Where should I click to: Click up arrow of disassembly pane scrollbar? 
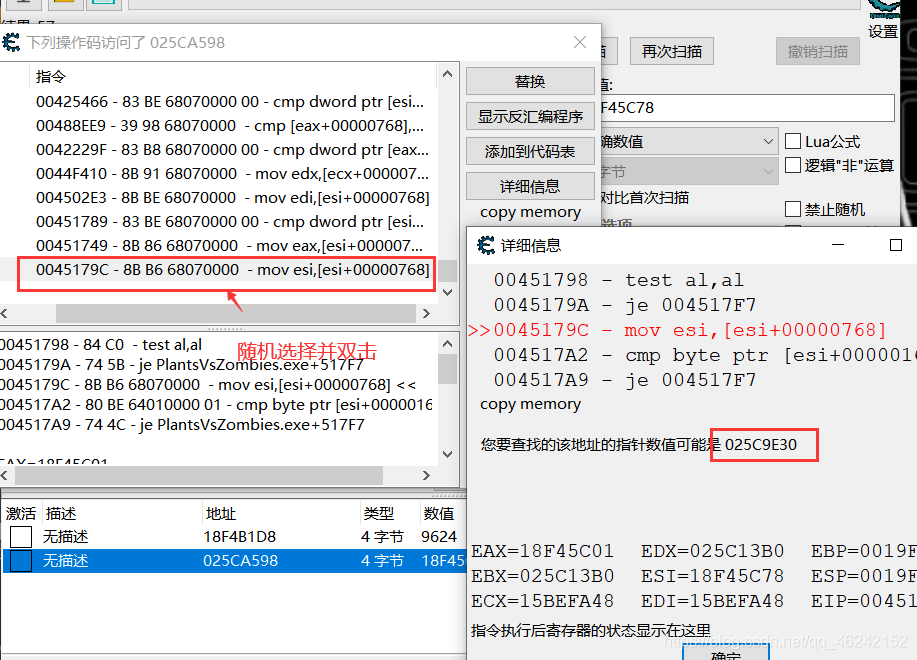pos(447,344)
